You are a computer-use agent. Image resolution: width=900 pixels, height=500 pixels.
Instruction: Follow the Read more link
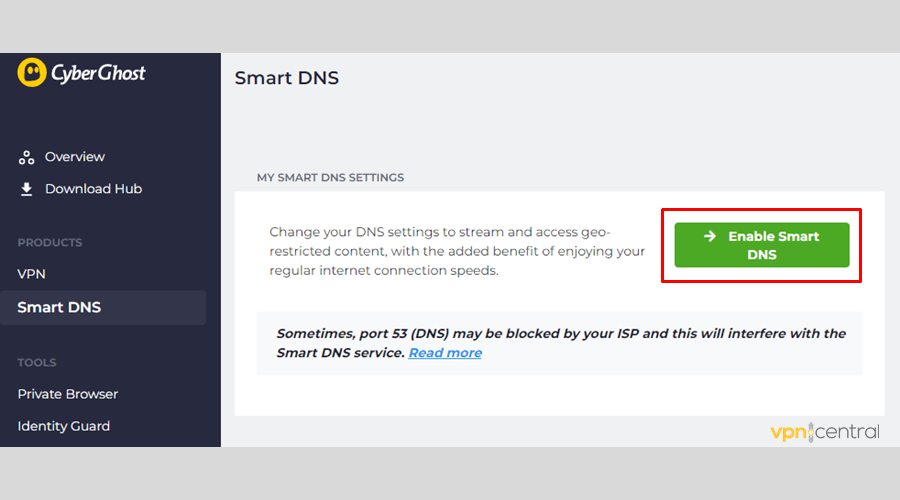point(445,352)
